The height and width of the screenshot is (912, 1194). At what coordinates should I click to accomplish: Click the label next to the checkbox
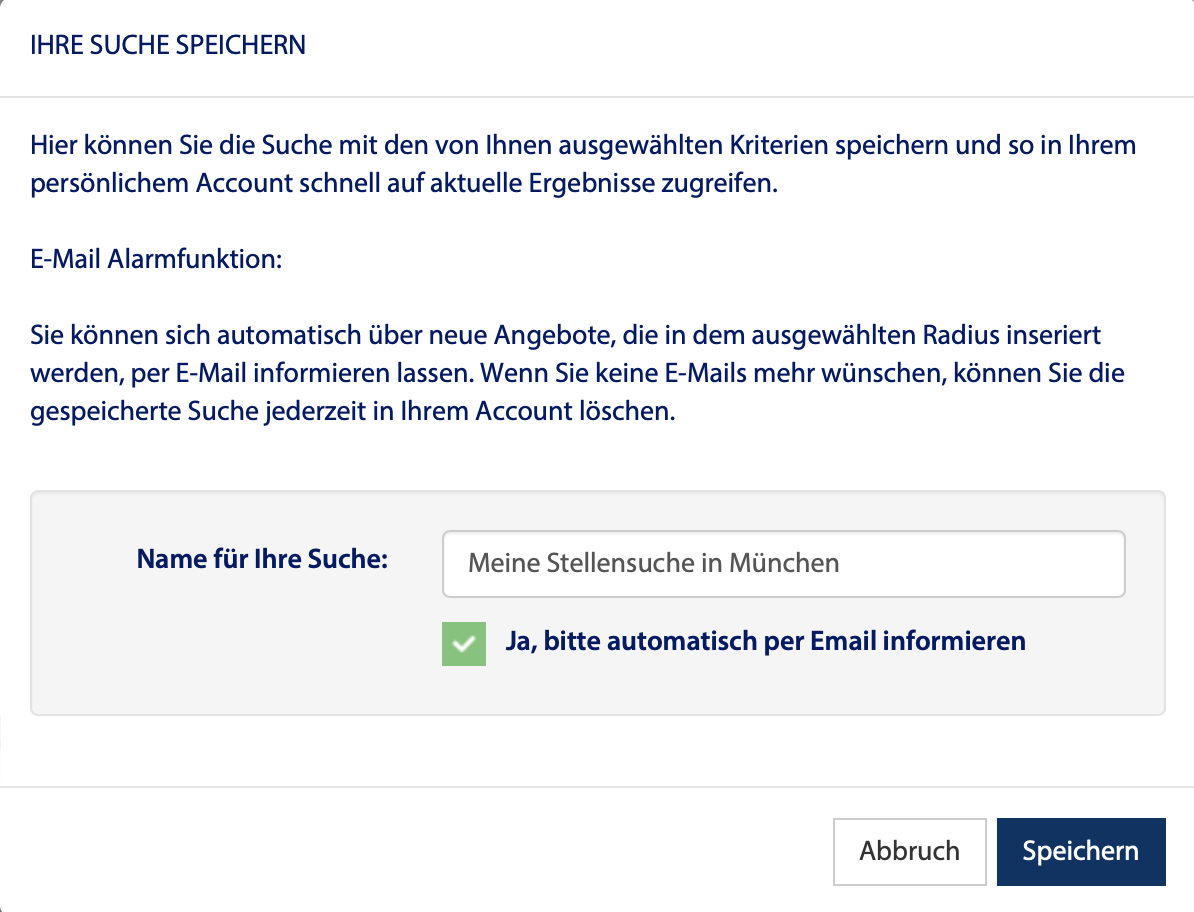[767, 640]
